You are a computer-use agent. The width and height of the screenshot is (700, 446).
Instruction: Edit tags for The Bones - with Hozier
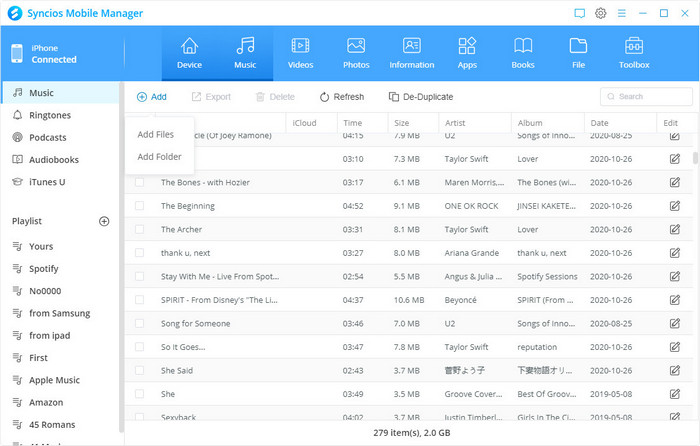click(x=675, y=182)
